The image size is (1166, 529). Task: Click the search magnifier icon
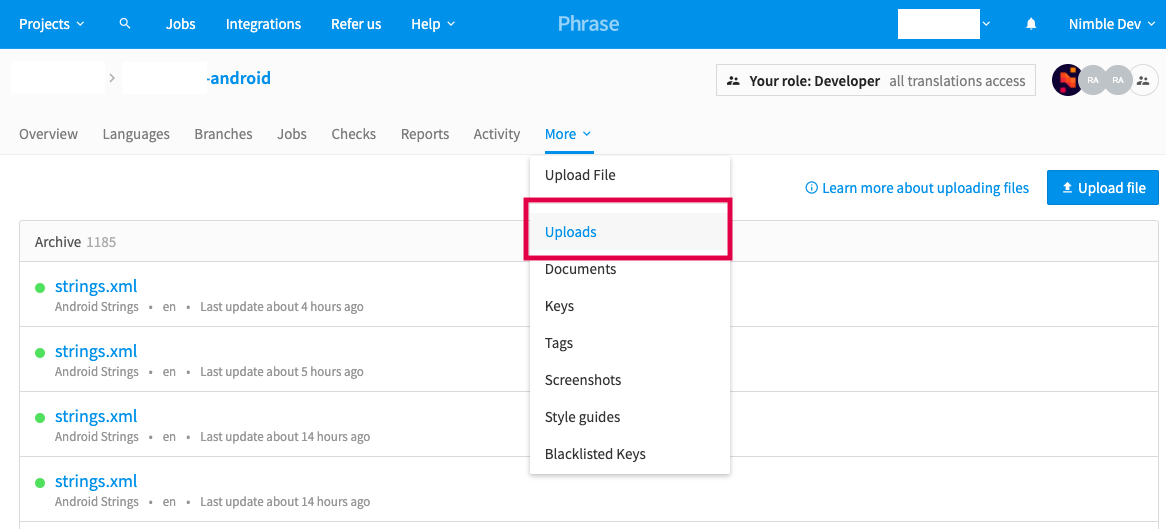[125, 24]
